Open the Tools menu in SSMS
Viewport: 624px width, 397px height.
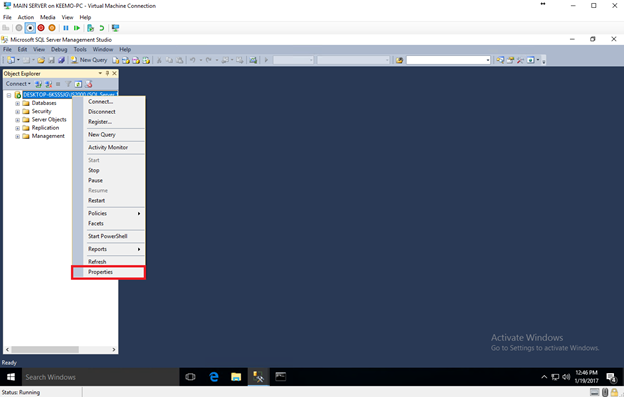coord(80,49)
